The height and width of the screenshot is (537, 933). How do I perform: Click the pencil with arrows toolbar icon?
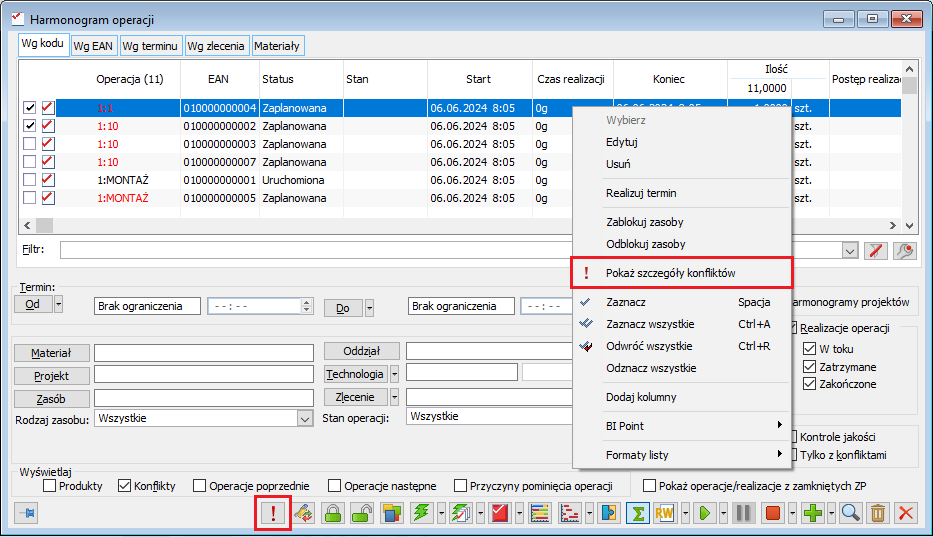click(304, 513)
